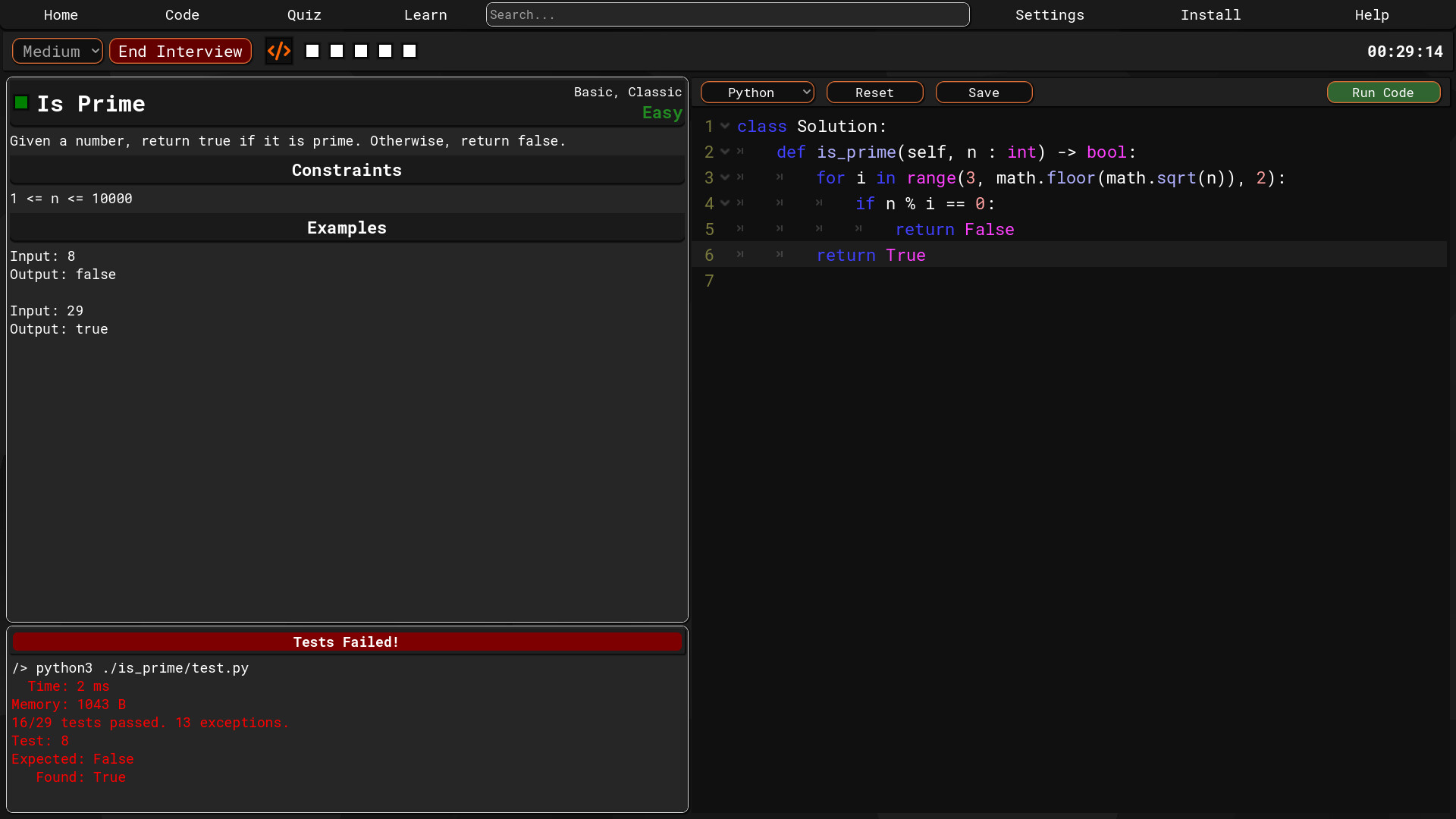
Task: Click inside the Search field
Action: (727, 14)
